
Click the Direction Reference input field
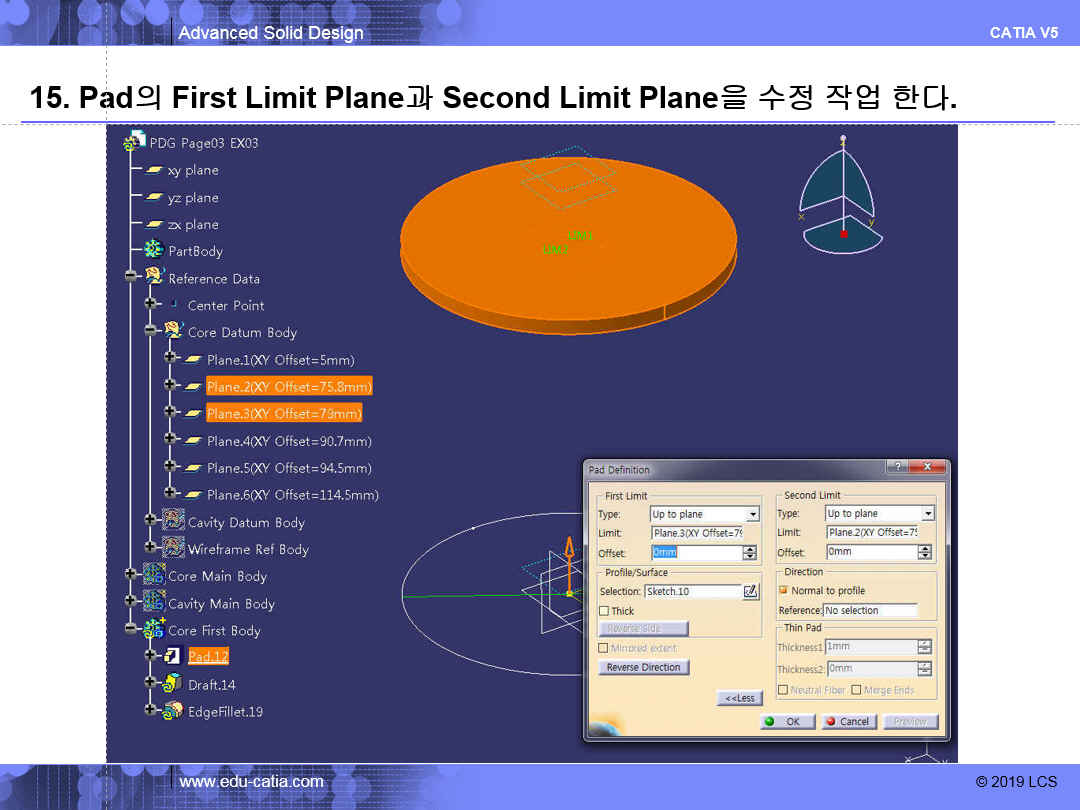869,610
